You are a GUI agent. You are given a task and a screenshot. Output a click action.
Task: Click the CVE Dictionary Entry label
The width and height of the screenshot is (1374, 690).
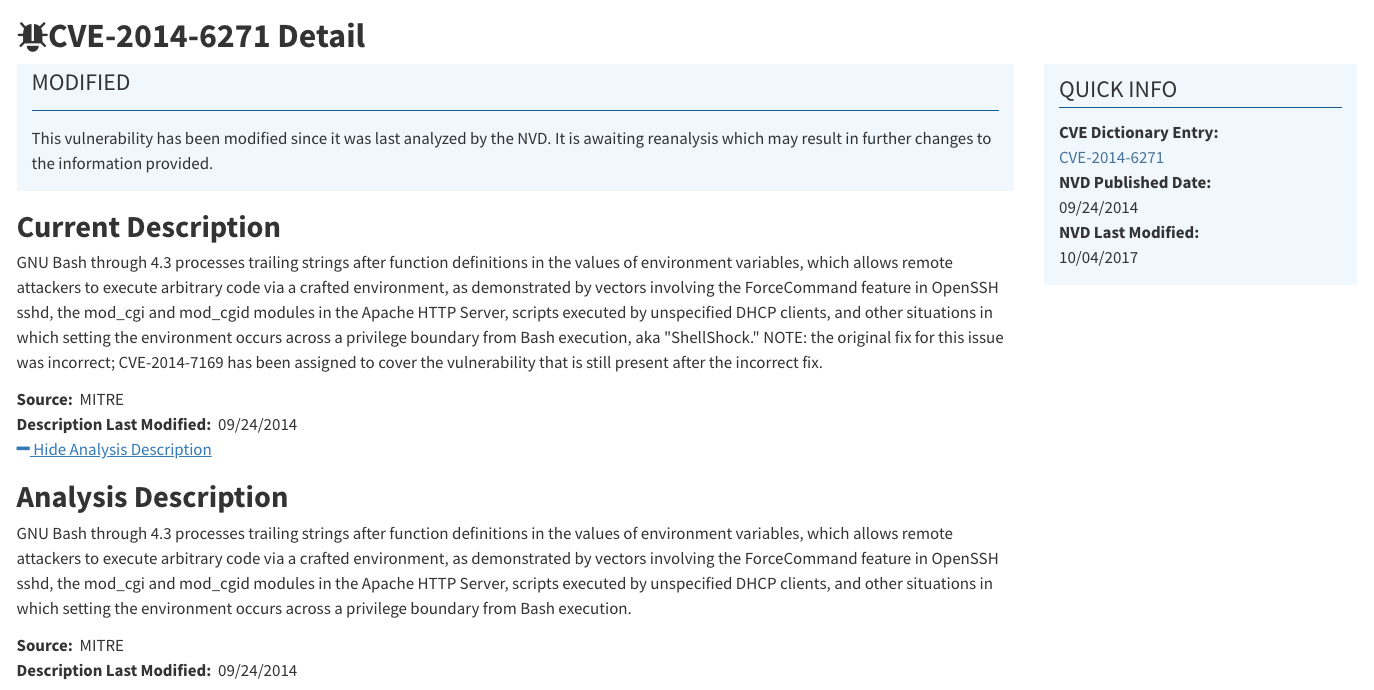pyautogui.click(x=1138, y=132)
